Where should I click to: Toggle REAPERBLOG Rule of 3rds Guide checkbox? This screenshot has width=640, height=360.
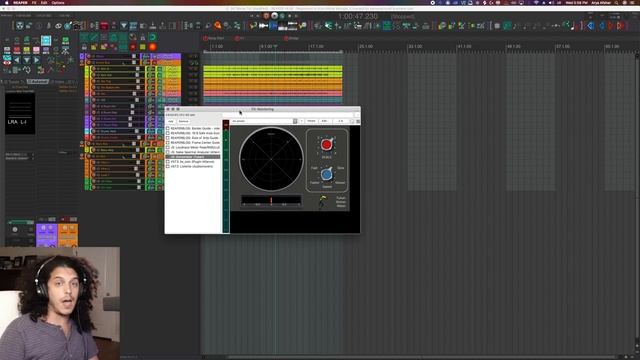coord(168,138)
